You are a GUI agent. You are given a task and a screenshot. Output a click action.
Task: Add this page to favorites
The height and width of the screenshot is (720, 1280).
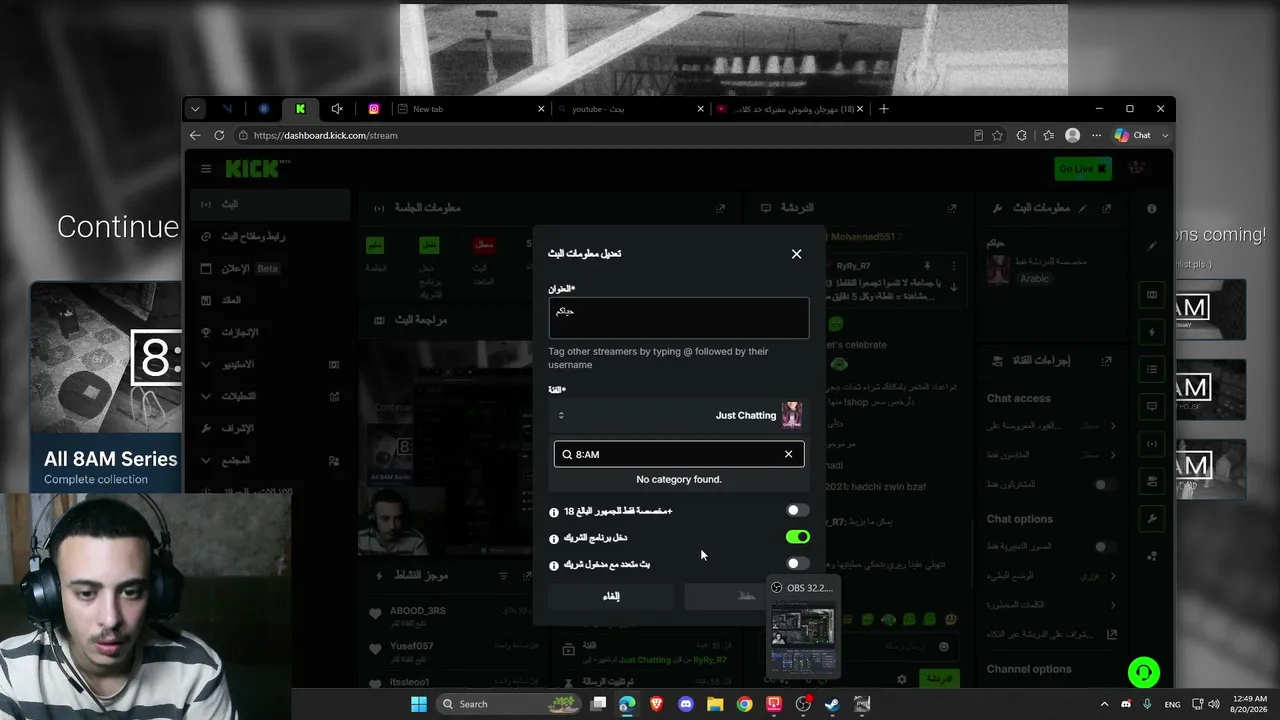pos(997,135)
